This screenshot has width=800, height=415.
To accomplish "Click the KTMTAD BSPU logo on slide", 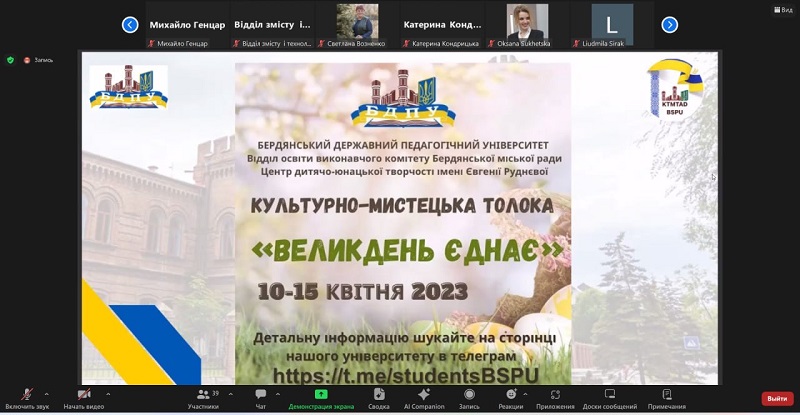I will coord(674,88).
